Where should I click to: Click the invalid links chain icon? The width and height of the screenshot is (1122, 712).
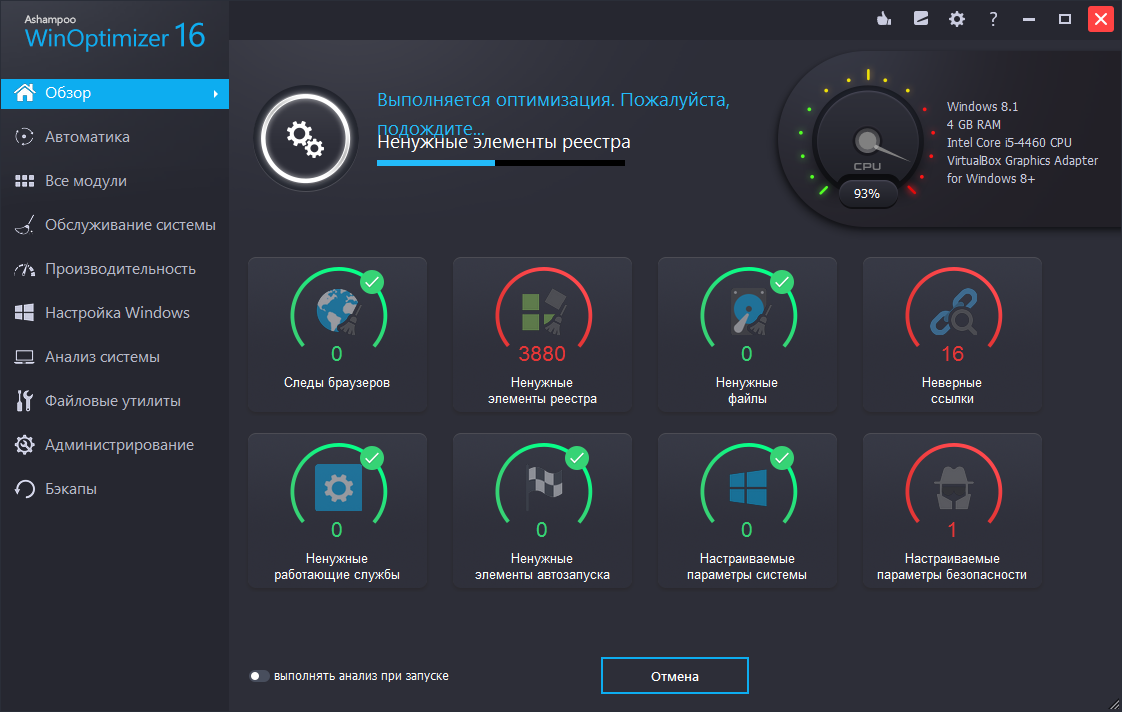click(954, 312)
